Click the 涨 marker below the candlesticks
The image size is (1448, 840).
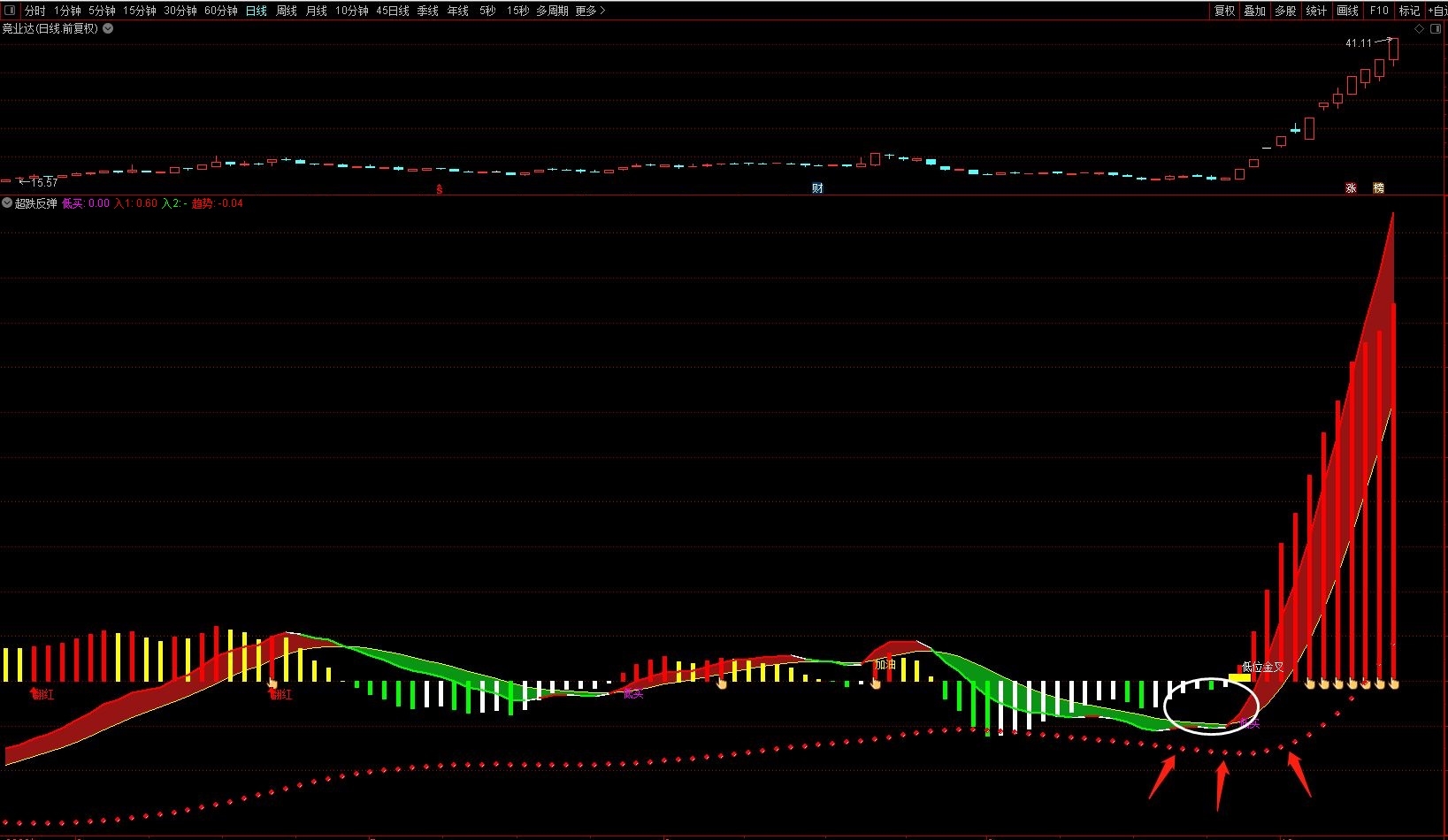coord(1351,188)
